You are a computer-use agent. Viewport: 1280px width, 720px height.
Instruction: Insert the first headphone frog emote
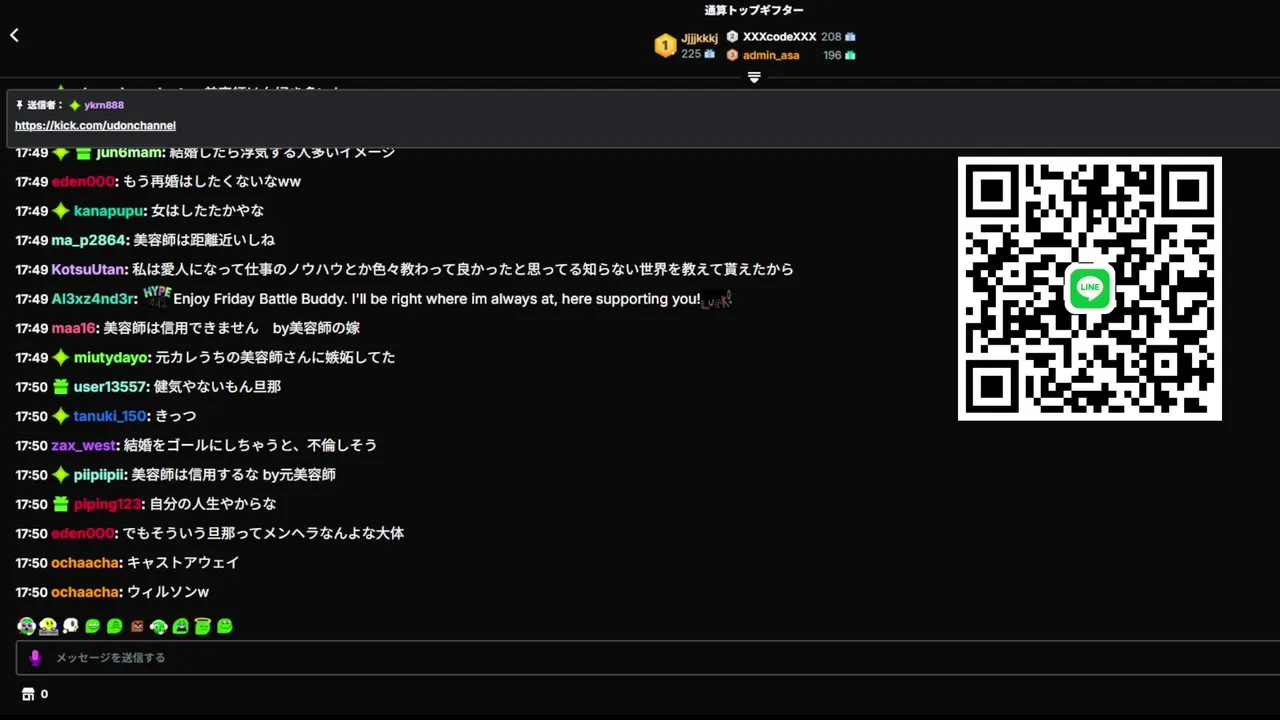(x=26, y=626)
